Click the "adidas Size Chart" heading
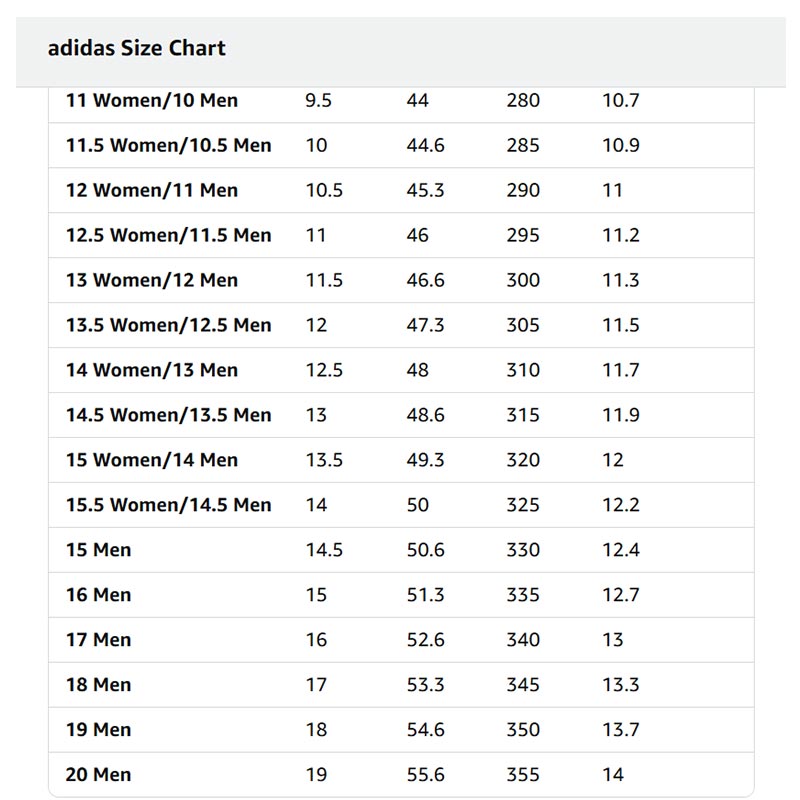Screen dimensions: 800x800 (x=136, y=48)
